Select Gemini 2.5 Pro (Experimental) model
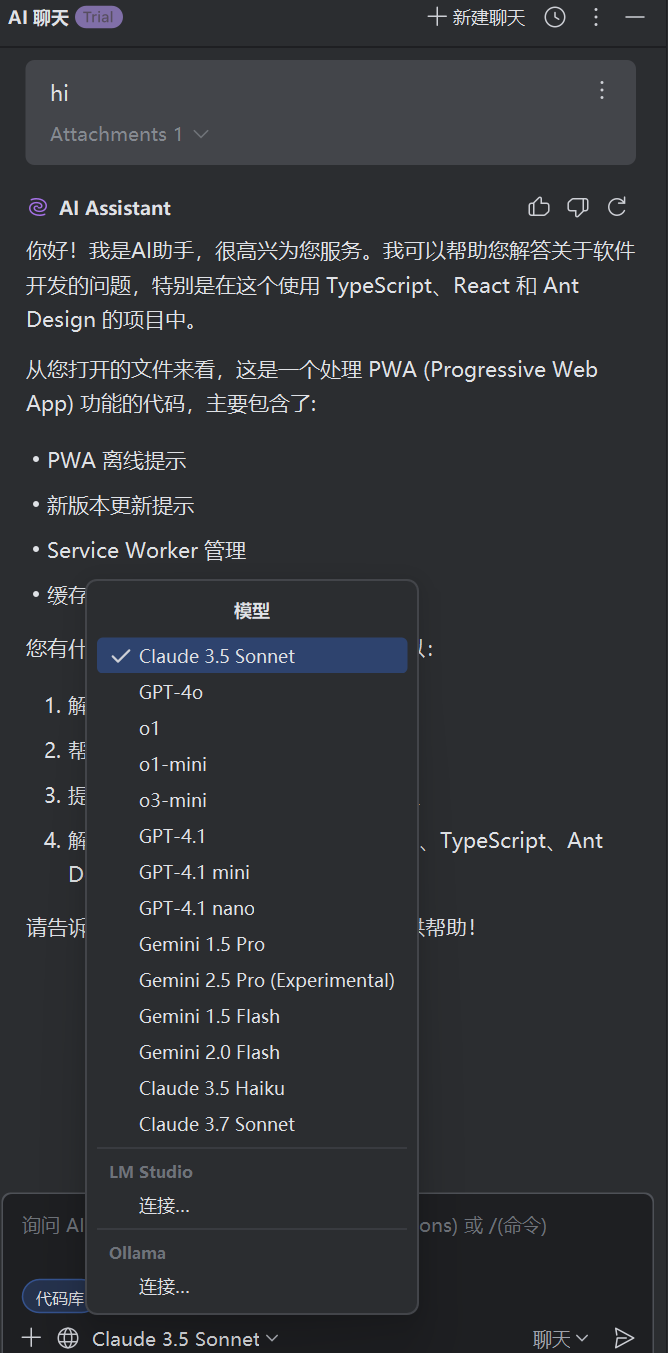 [x=266, y=980]
